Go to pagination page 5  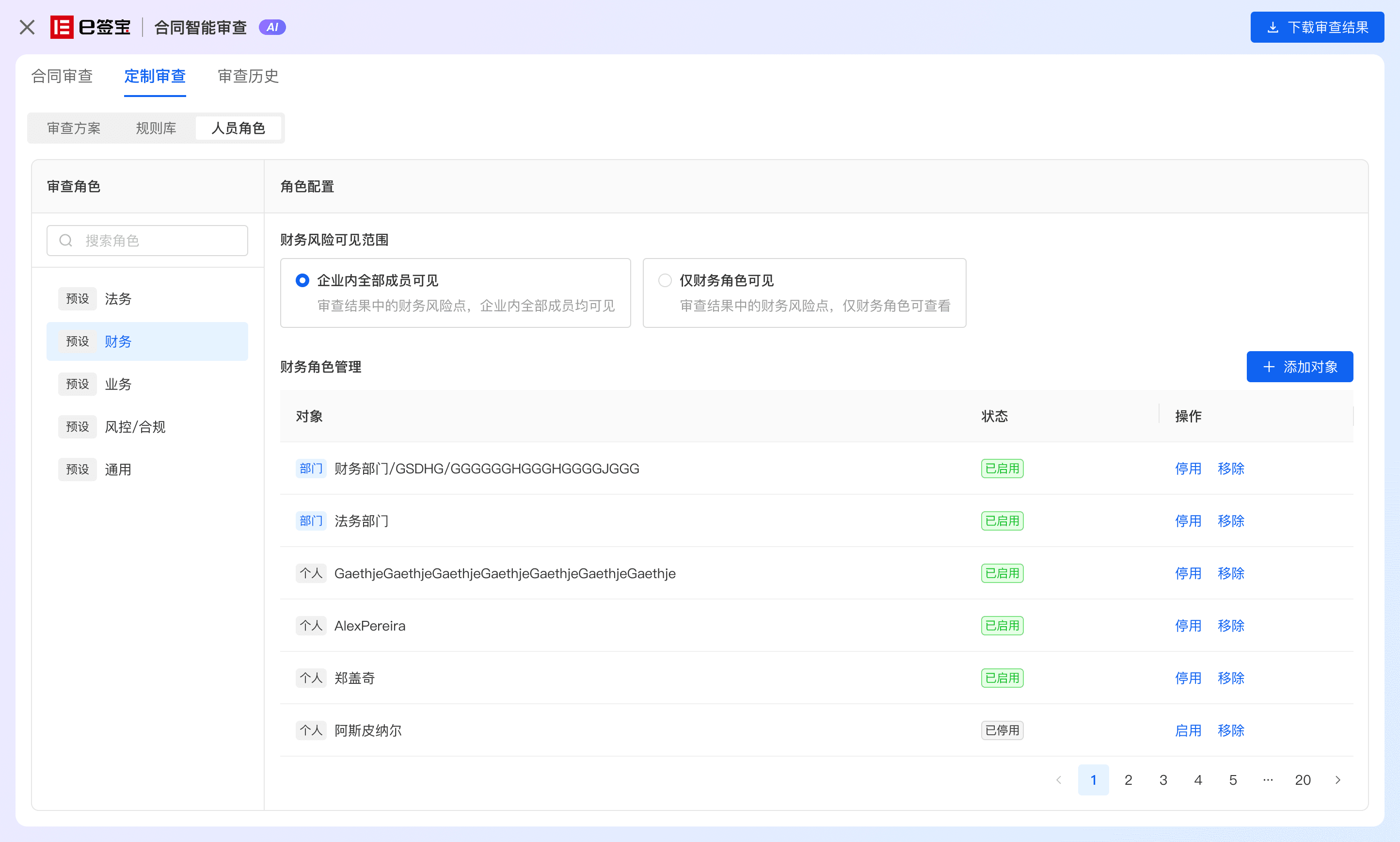point(1233,780)
